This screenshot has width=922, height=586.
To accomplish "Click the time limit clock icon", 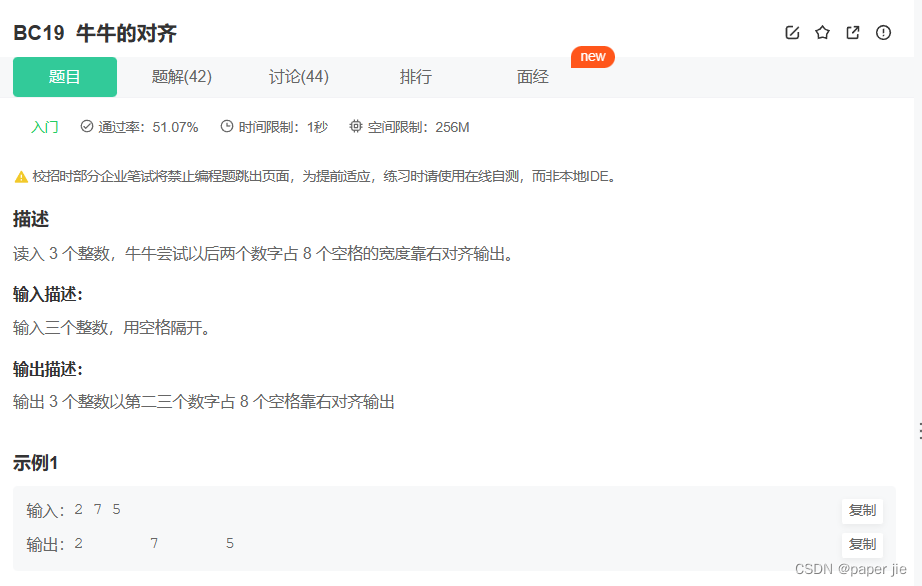I will [227, 126].
